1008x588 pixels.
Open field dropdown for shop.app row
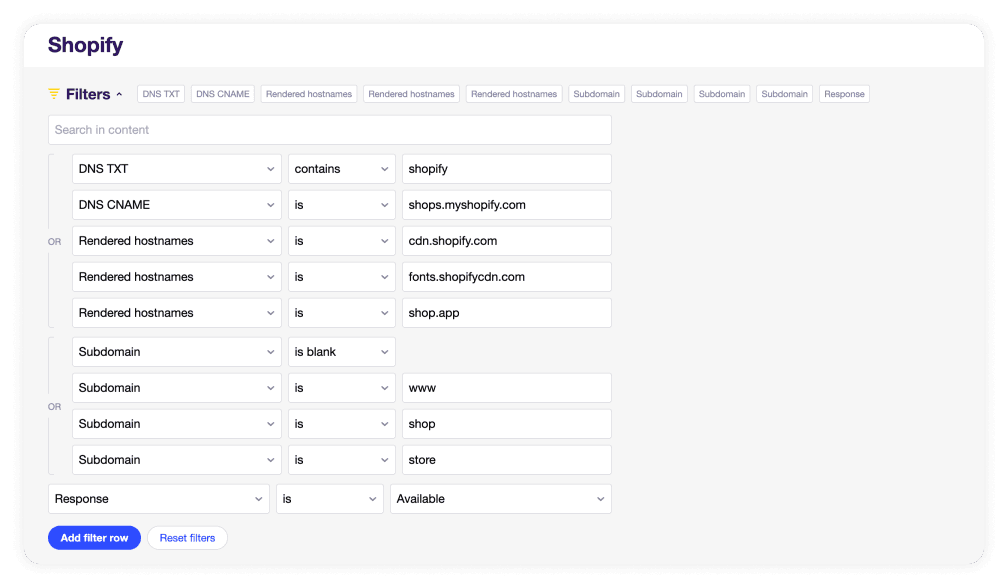coord(177,313)
